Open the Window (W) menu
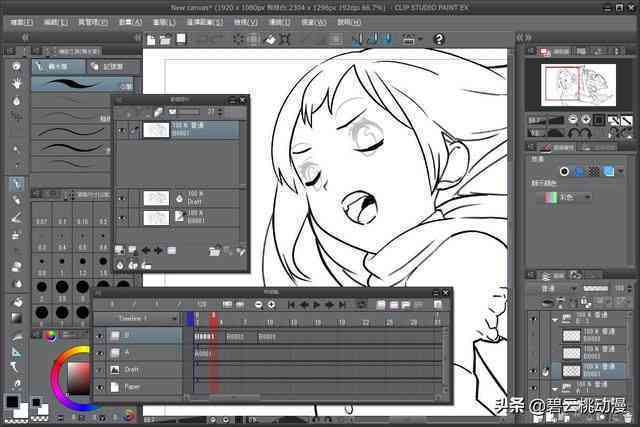Viewport: 640px width, 427px height. tap(313, 22)
